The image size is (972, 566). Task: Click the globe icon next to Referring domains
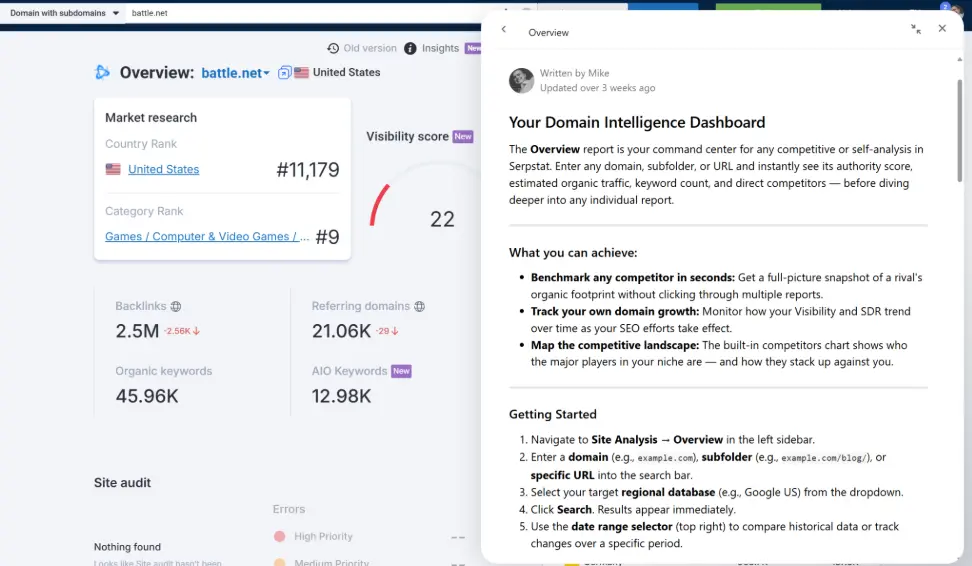click(420, 306)
